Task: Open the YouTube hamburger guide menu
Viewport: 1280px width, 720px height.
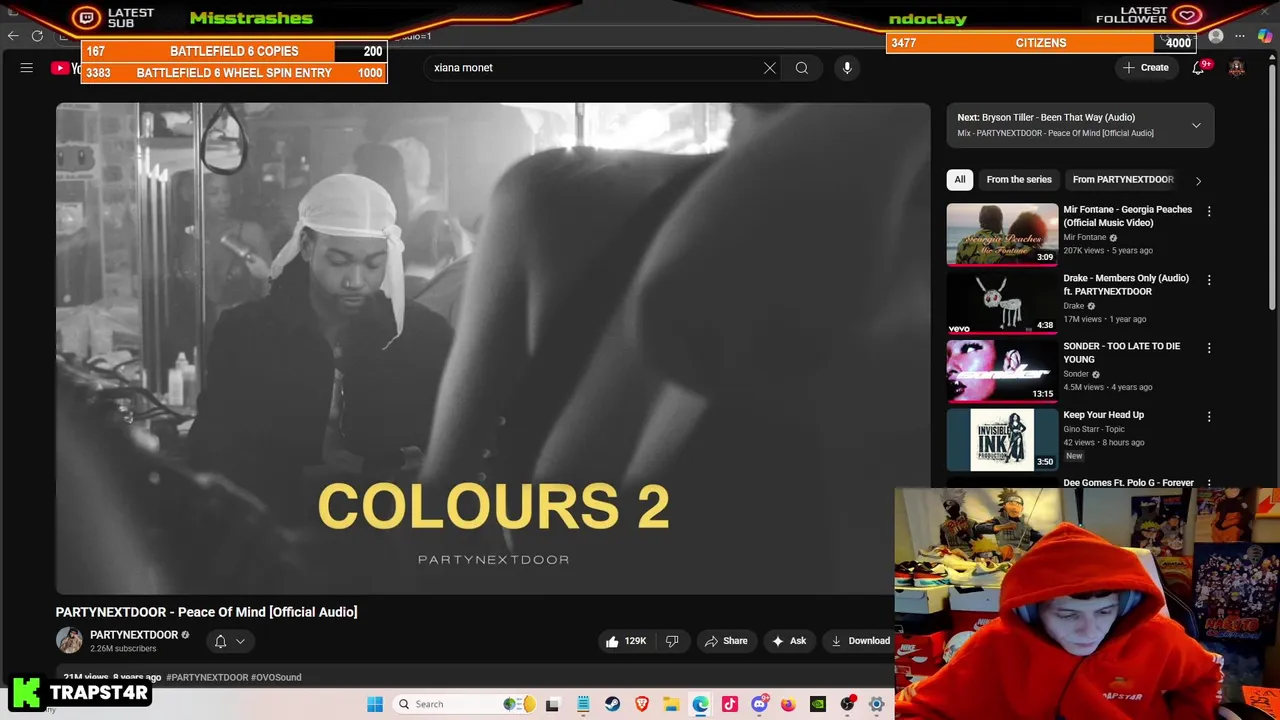Action: [x=27, y=68]
